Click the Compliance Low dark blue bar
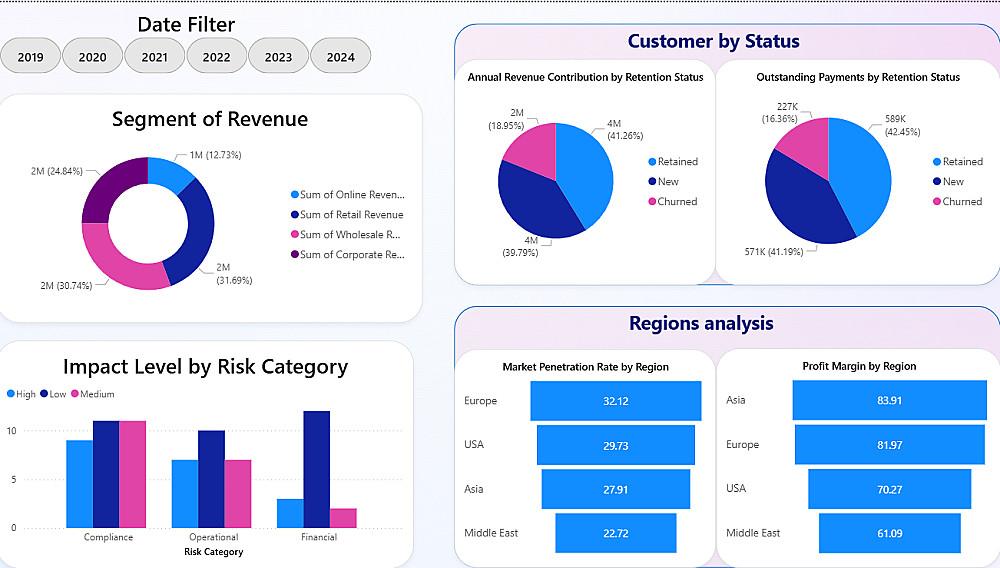The image size is (1000, 568). click(x=106, y=474)
